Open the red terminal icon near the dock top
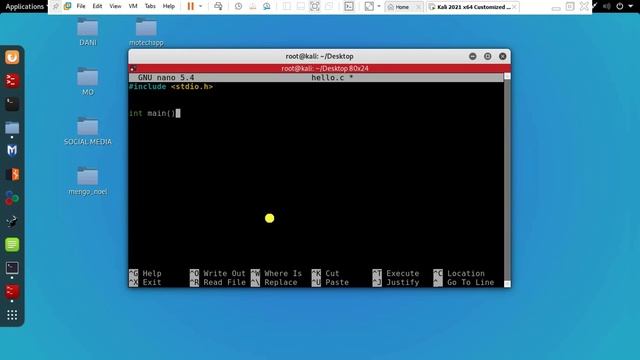640x360 pixels. (x=12, y=80)
